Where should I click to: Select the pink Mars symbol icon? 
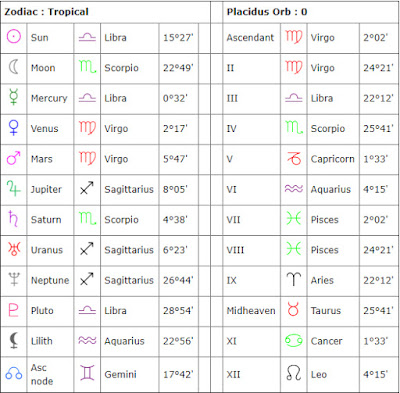14,158
